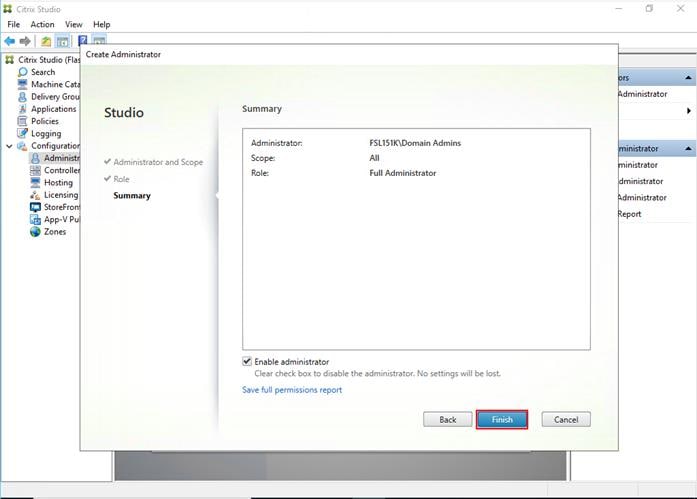Click the Policies tree item label

[45, 121]
